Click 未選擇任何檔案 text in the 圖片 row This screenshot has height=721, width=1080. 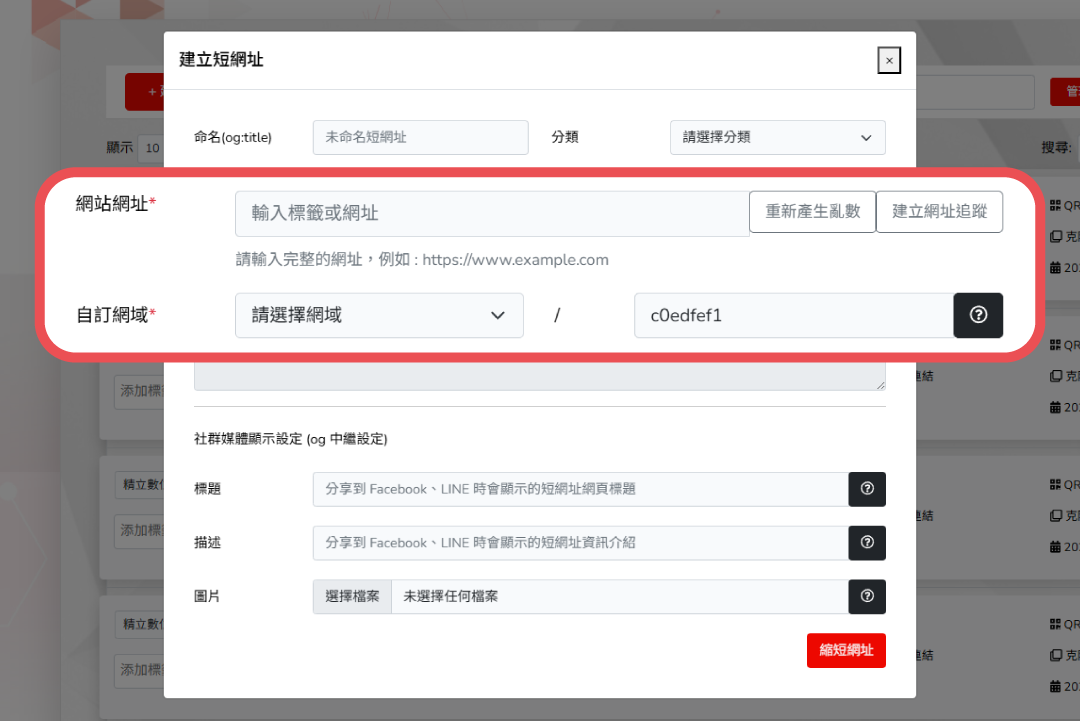pyautogui.click(x=450, y=596)
